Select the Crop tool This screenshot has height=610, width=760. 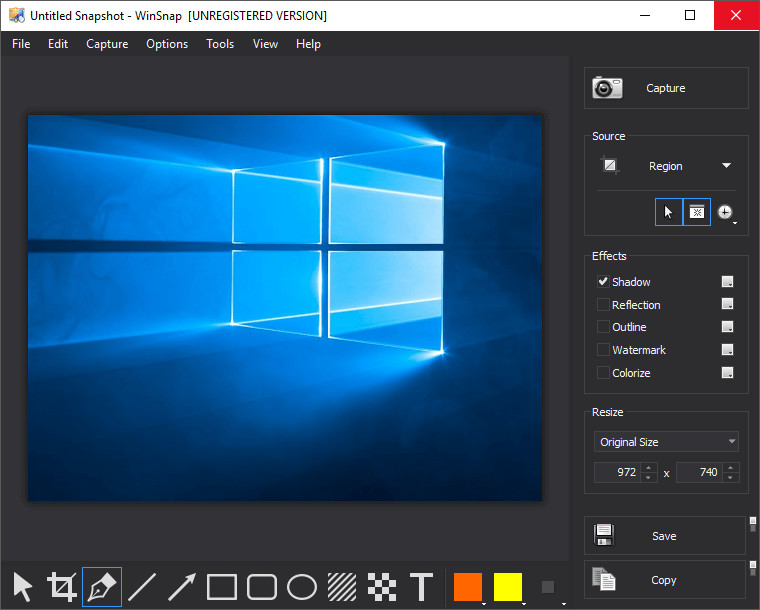point(62,587)
